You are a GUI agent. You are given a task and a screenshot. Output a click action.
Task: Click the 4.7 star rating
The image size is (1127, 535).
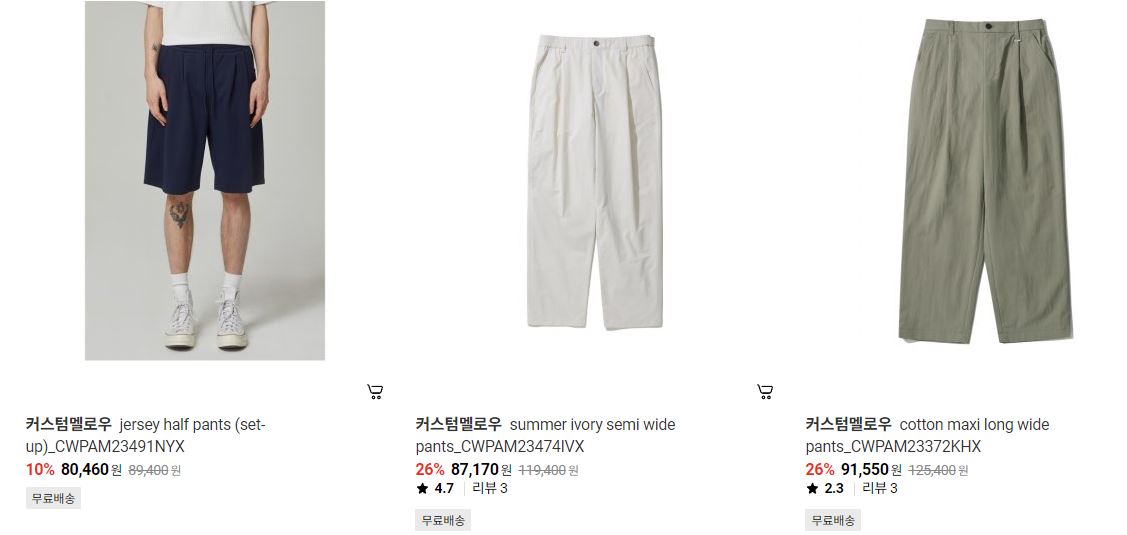(x=435, y=489)
